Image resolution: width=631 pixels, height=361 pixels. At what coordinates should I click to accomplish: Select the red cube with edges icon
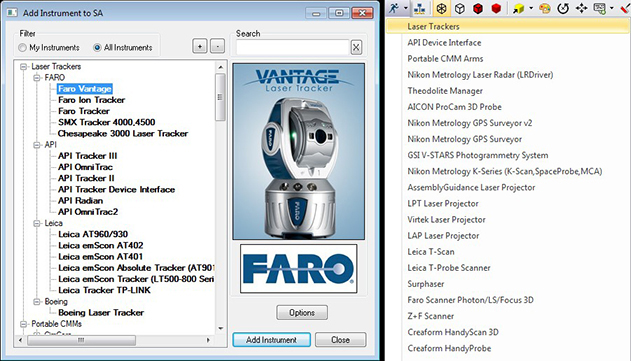point(478,8)
